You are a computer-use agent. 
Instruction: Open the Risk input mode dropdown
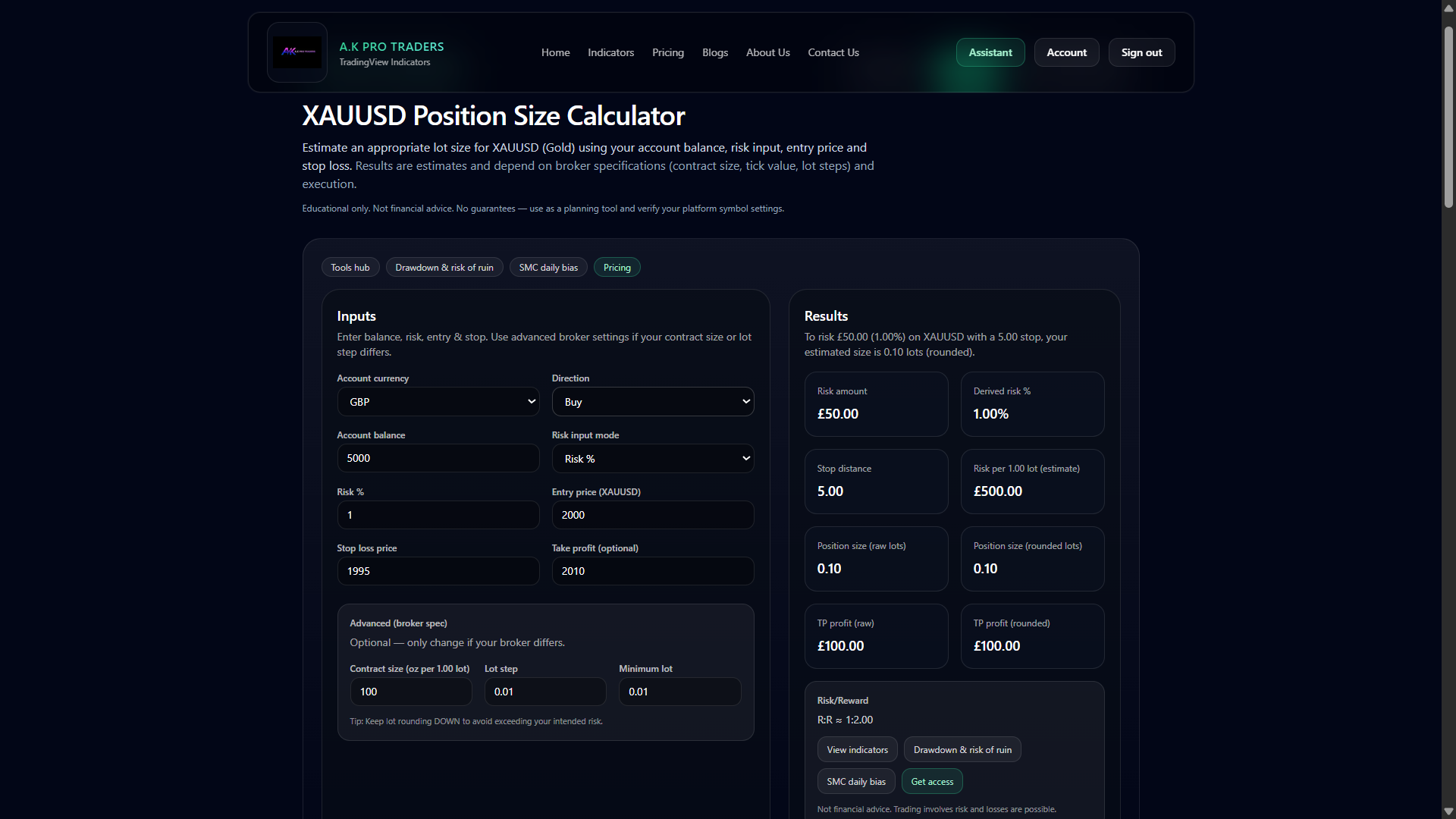click(652, 458)
